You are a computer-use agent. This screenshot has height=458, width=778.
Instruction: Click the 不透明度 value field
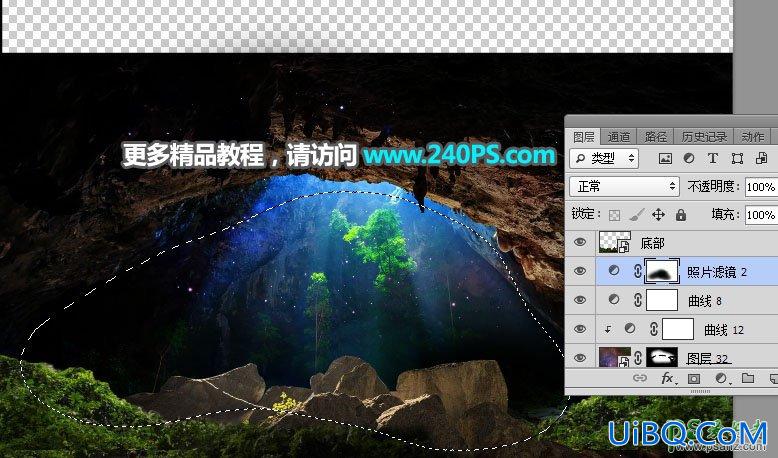coord(761,187)
